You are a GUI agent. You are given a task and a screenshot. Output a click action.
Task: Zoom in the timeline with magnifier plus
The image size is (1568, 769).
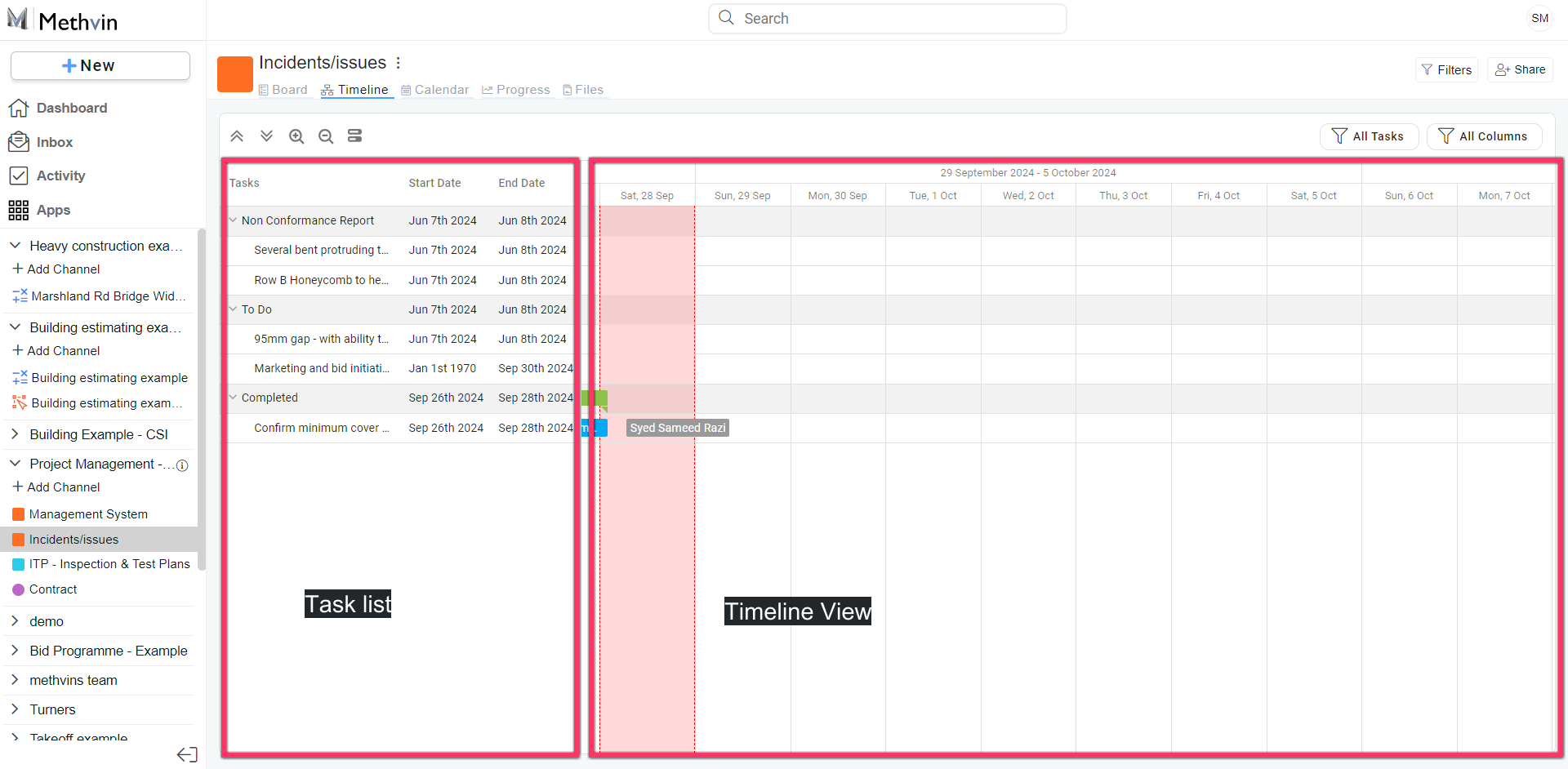tap(296, 136)
